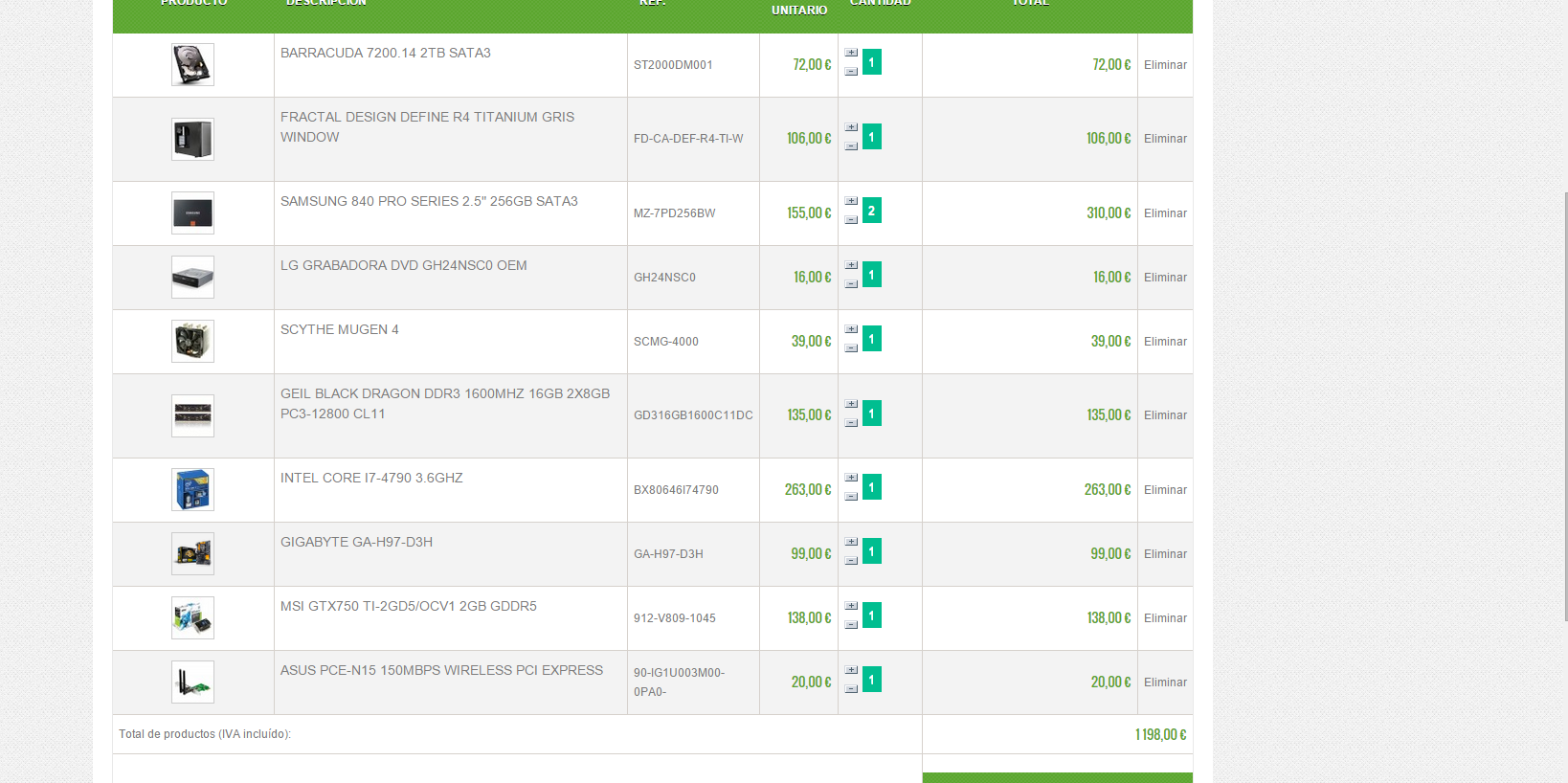
Task: Increase quantity of Scythe Mugen 4
Action: click(x=851, y=329)
